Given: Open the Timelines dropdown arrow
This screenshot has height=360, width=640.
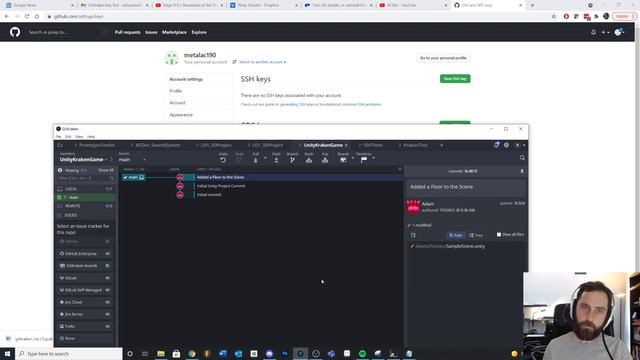Looking at the screenshot, I should [373, 158].
